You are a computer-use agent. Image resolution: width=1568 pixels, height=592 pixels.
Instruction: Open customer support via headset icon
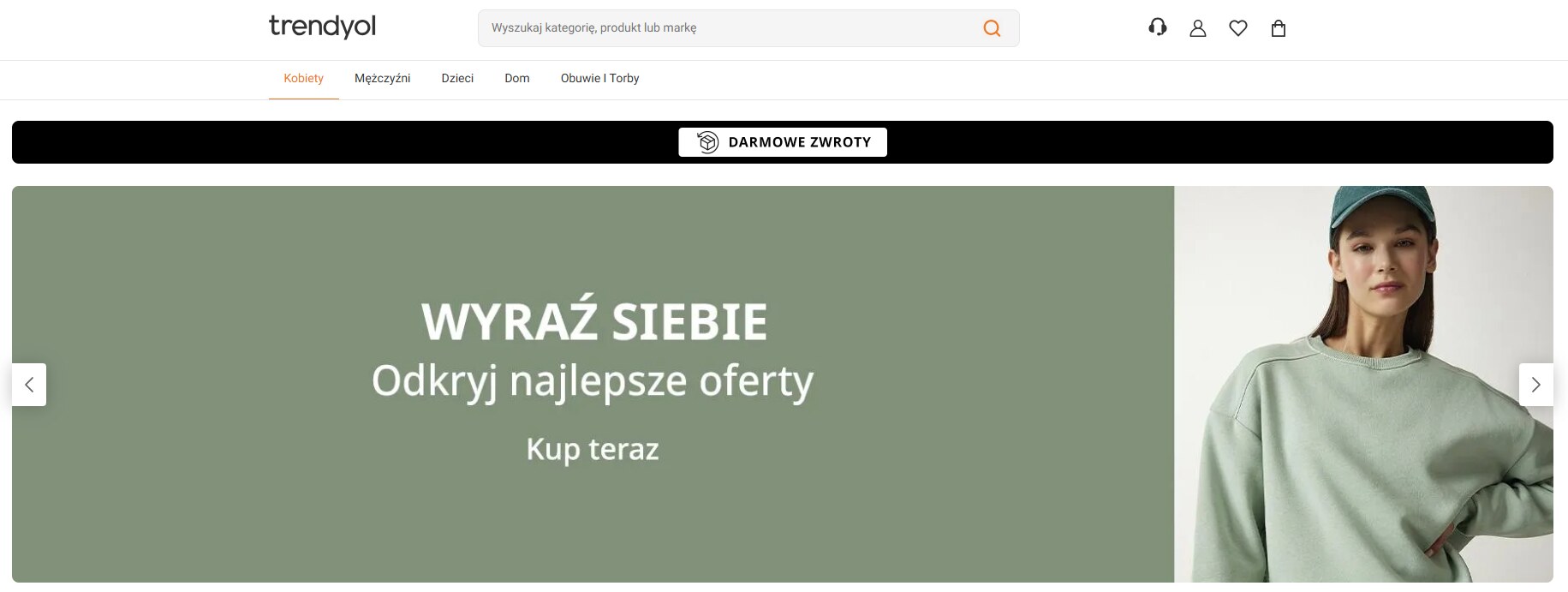[x=1157, y=27]
